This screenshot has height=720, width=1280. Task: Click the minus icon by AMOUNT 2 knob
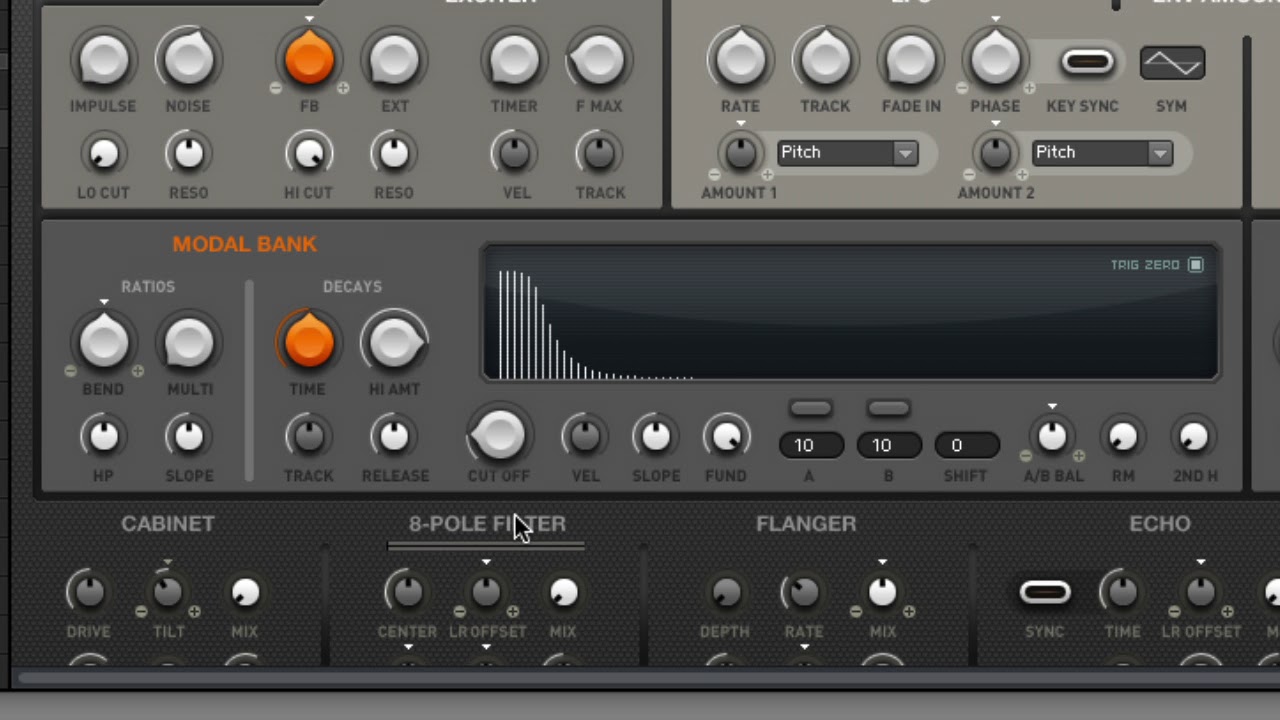(x=971, y=174)
